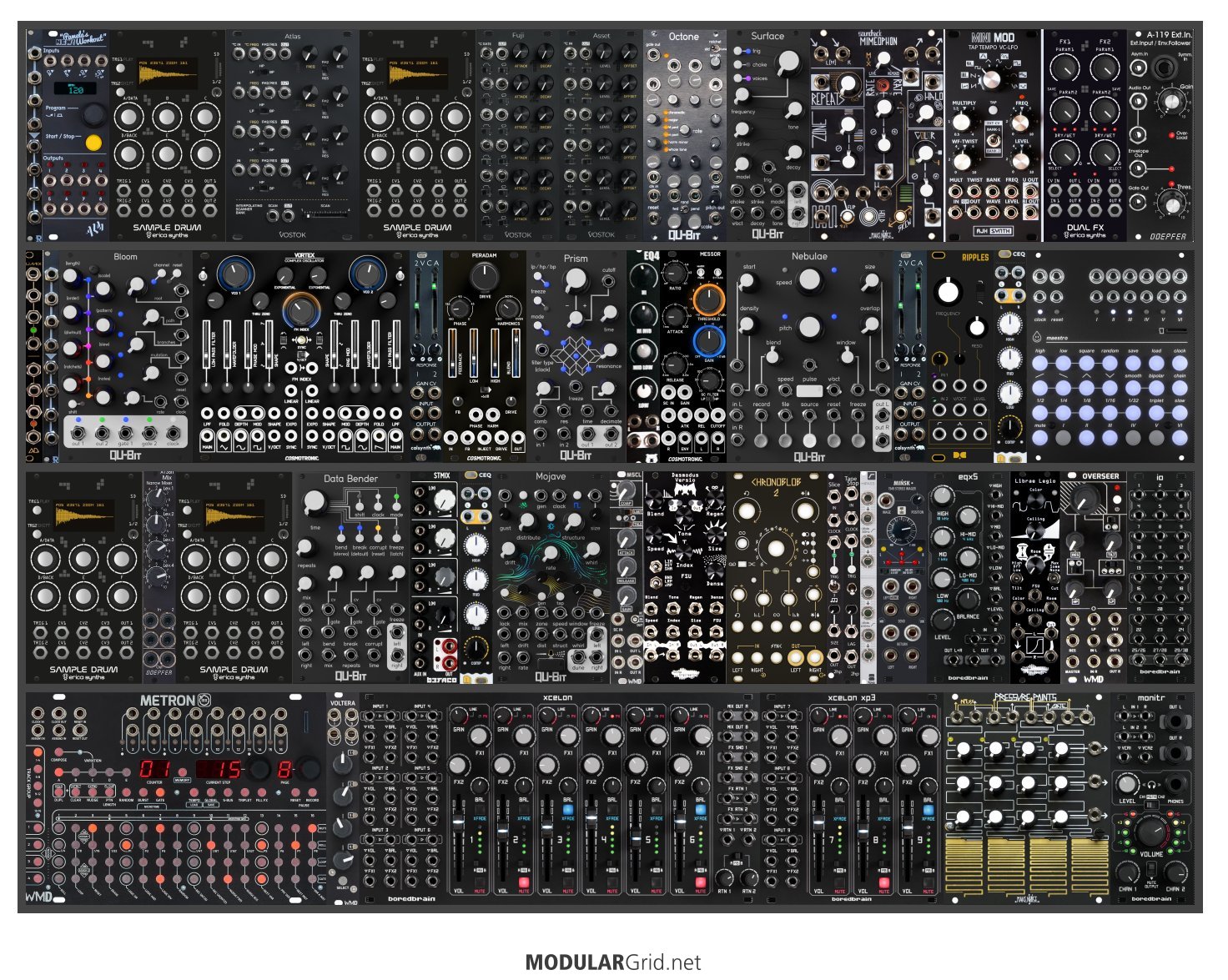Toggle XFADE on xcelon channel 3
Viewport: 1228px width, 980px height.
point(568,810)
